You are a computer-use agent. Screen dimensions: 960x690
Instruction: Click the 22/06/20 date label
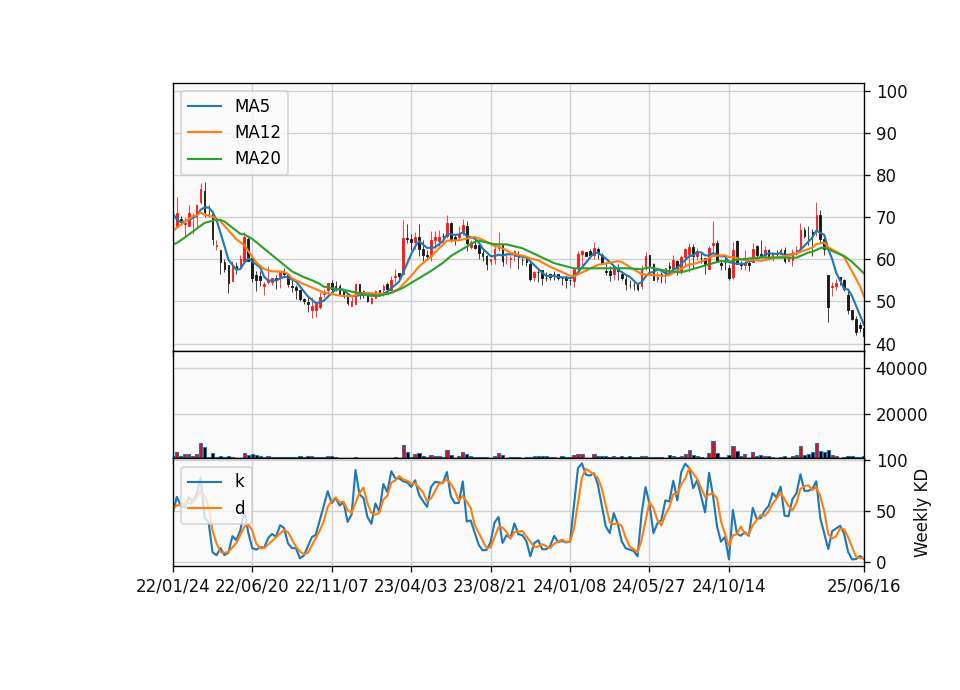tap(252, 586)
